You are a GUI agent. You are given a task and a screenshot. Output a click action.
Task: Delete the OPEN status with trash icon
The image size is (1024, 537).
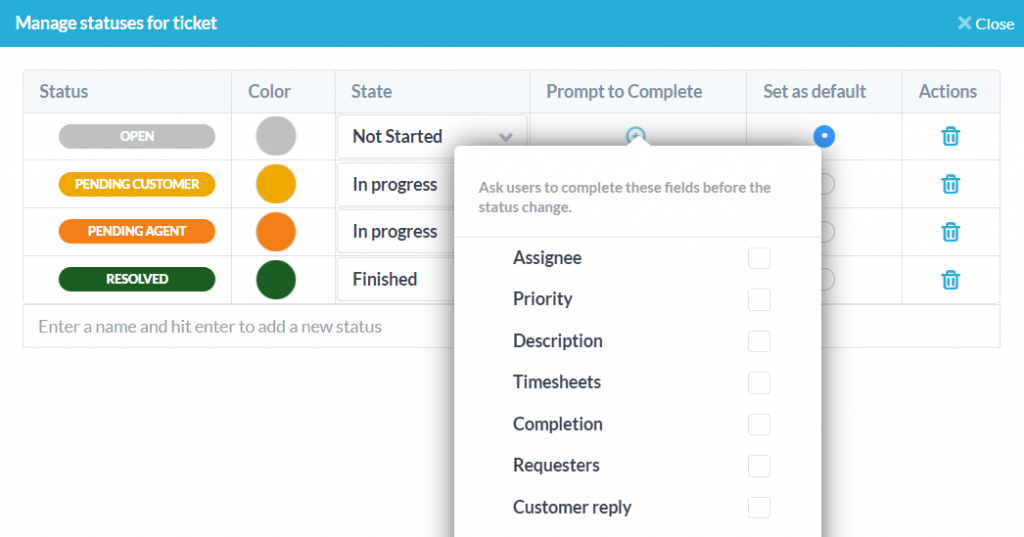(x=950, y=136)
